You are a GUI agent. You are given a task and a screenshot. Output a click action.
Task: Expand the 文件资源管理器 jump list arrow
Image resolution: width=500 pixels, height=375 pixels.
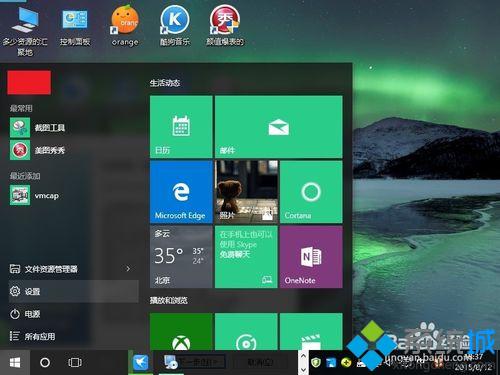point(128,269)
